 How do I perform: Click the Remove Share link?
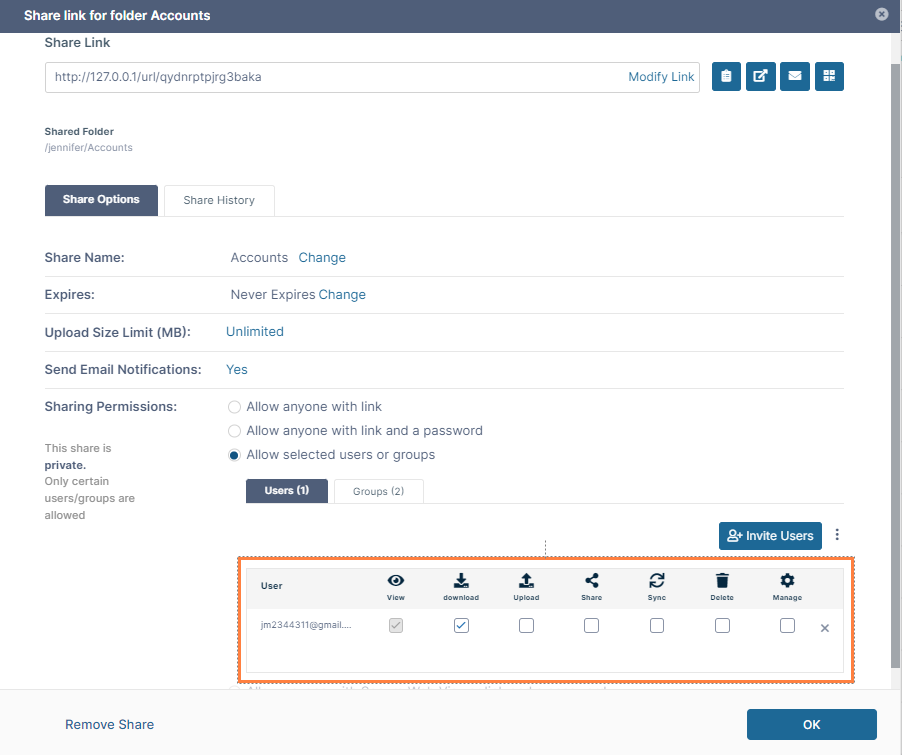(110, 724)
